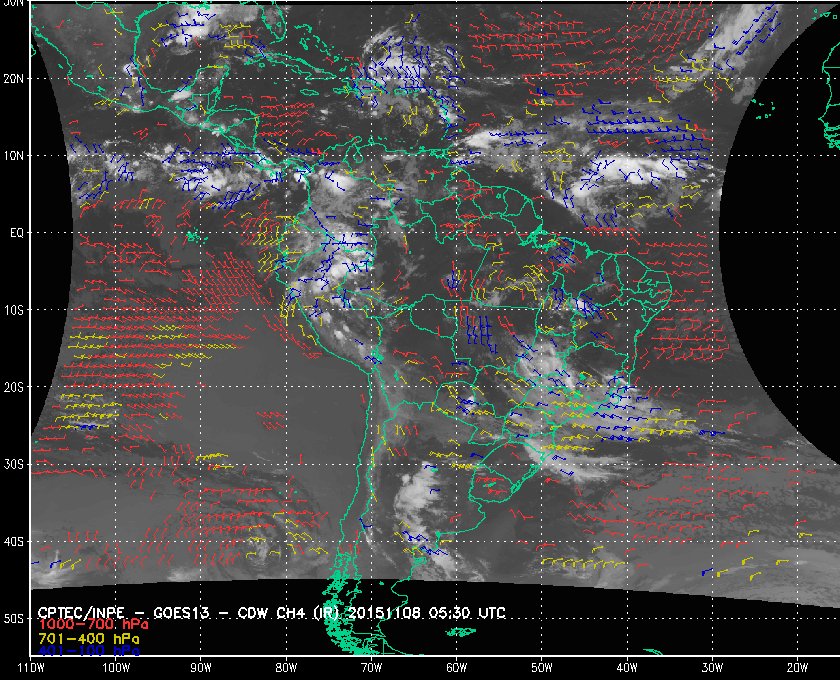840x680 pixels.
Task: Click the yellow 701-400 hPa legend entry
Action: tap(88, 637)
